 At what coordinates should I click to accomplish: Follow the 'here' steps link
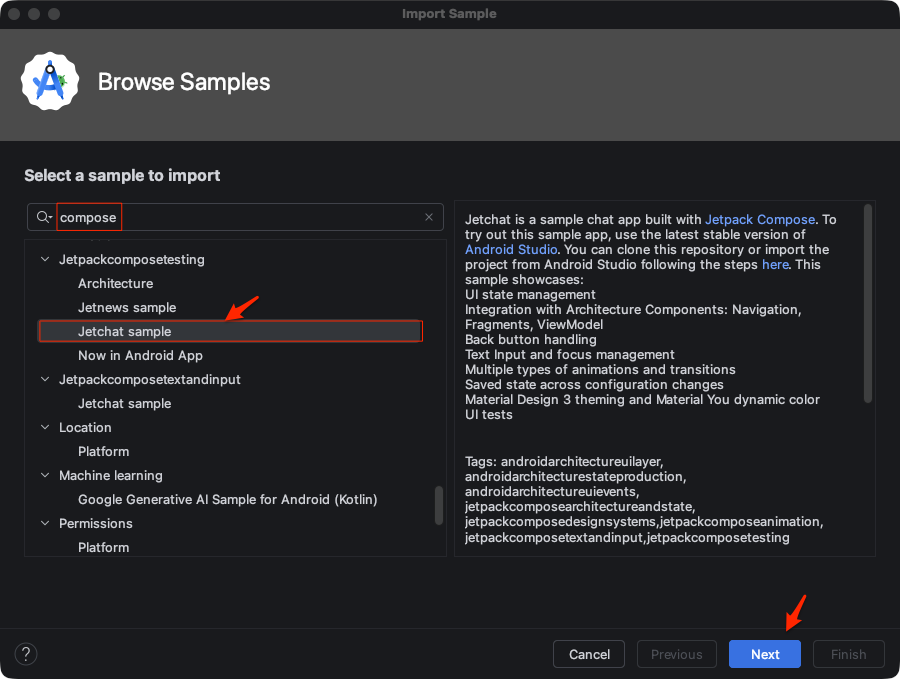(775, 265)
